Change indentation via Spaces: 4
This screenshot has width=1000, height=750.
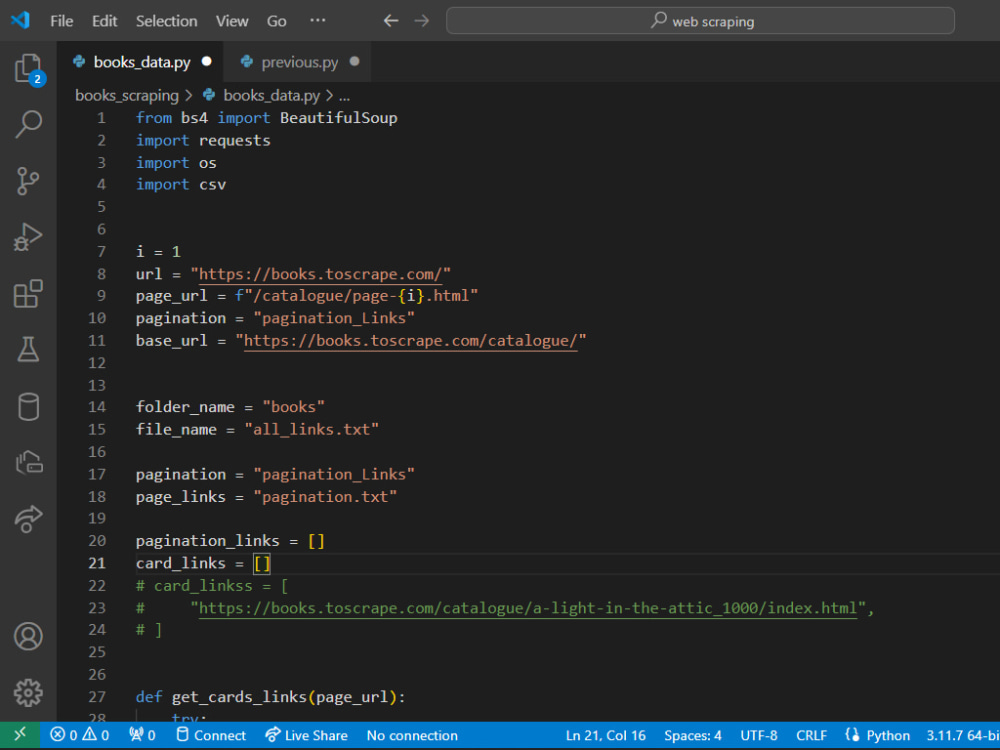[693, 735]
